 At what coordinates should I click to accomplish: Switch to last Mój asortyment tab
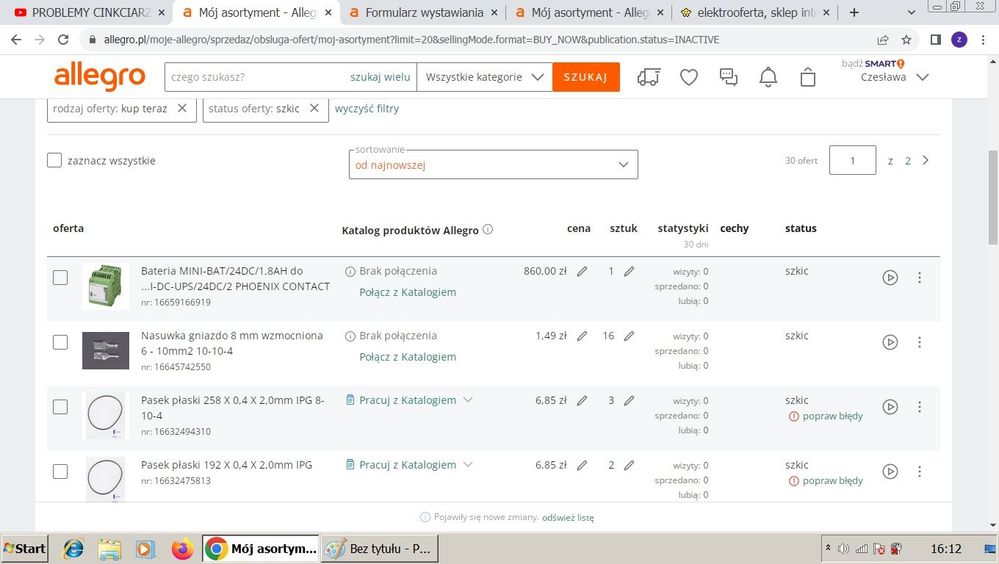tap(589, 12)
